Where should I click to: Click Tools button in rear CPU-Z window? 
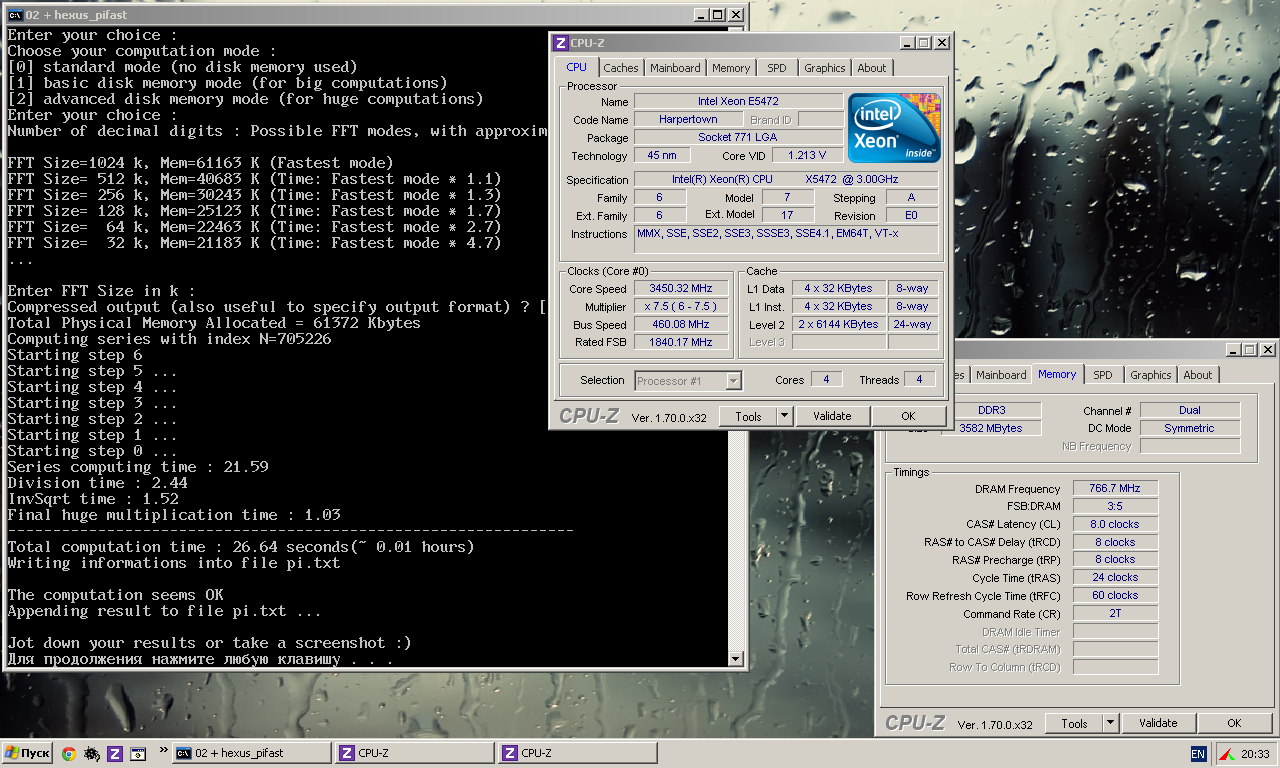click(1074, 723)
